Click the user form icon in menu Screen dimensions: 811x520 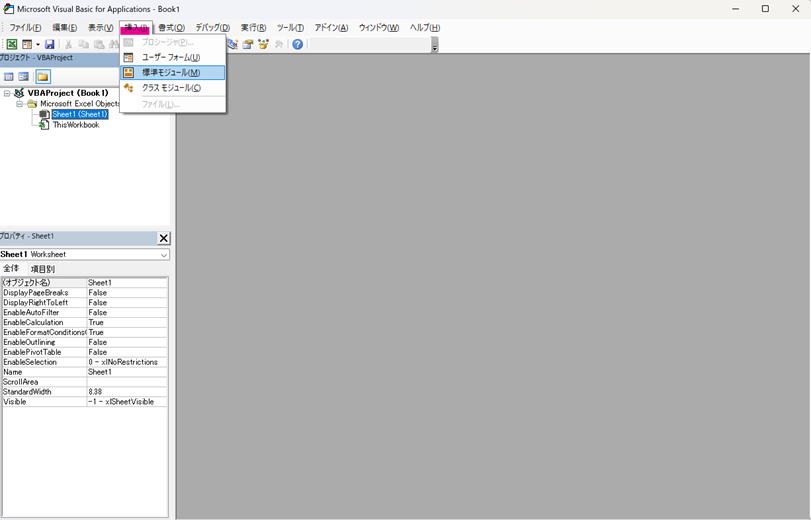click(x=129, y=57)
